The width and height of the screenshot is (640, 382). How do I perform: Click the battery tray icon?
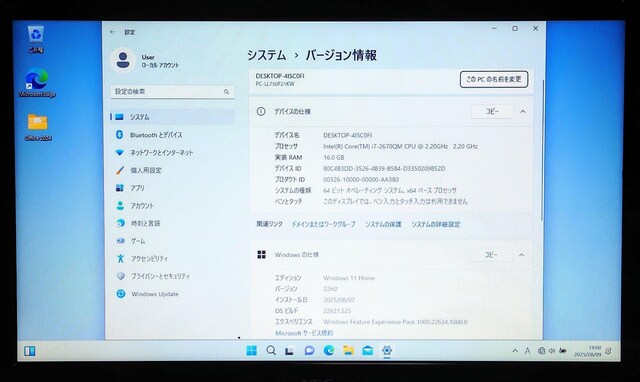[563, 351]
